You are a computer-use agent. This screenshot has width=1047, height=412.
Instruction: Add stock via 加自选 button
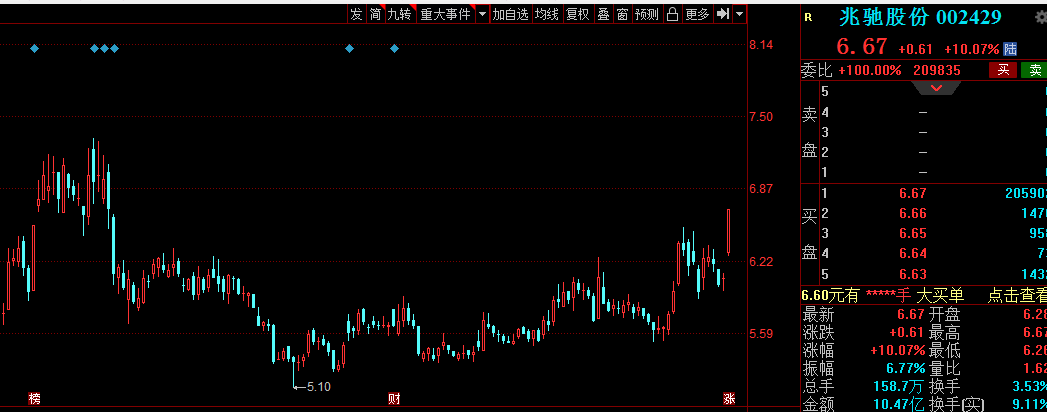point(510,14)
